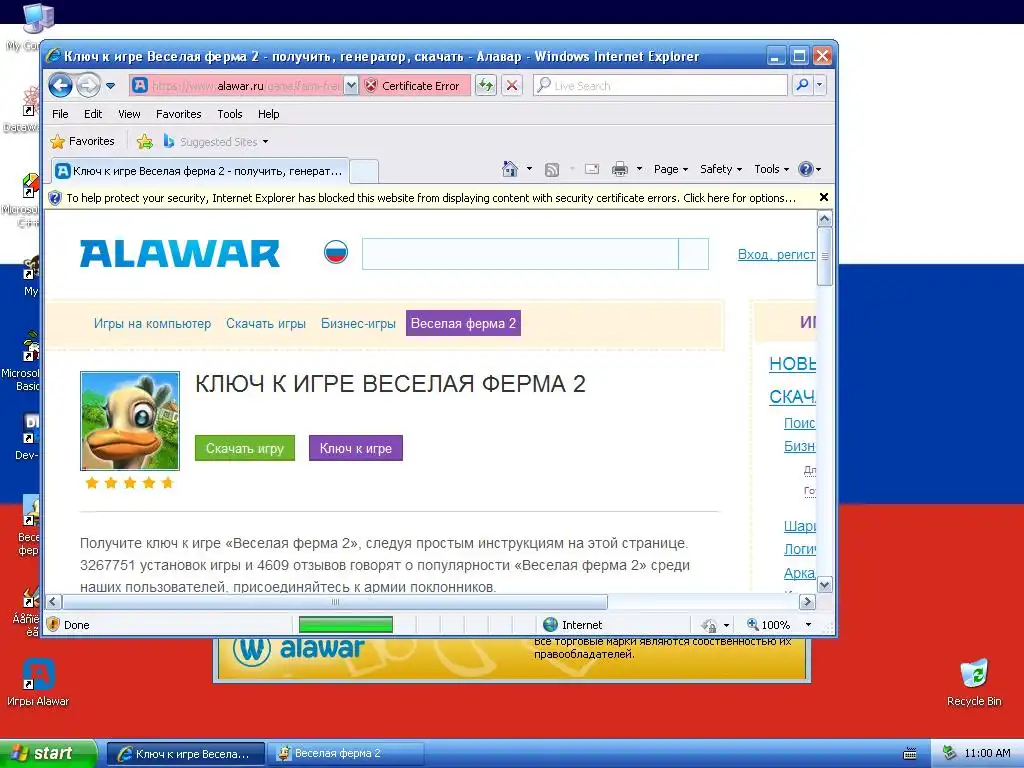Refresh the page with the green arrows icon
The height and width of the screenshot is (768, 1024).
[486, 86]
